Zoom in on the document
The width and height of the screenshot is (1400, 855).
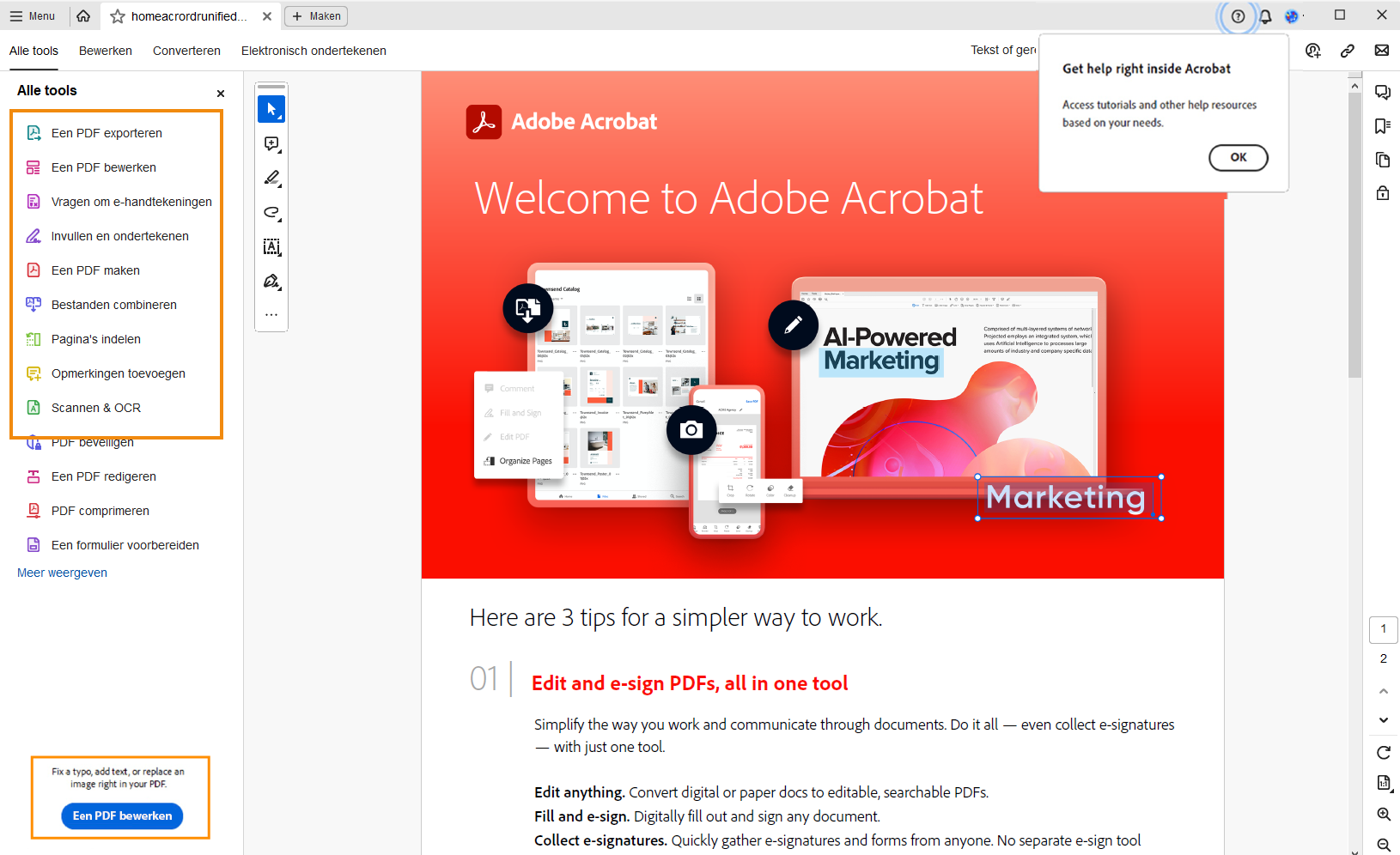pyautogui.click(x=1384, y=814)
